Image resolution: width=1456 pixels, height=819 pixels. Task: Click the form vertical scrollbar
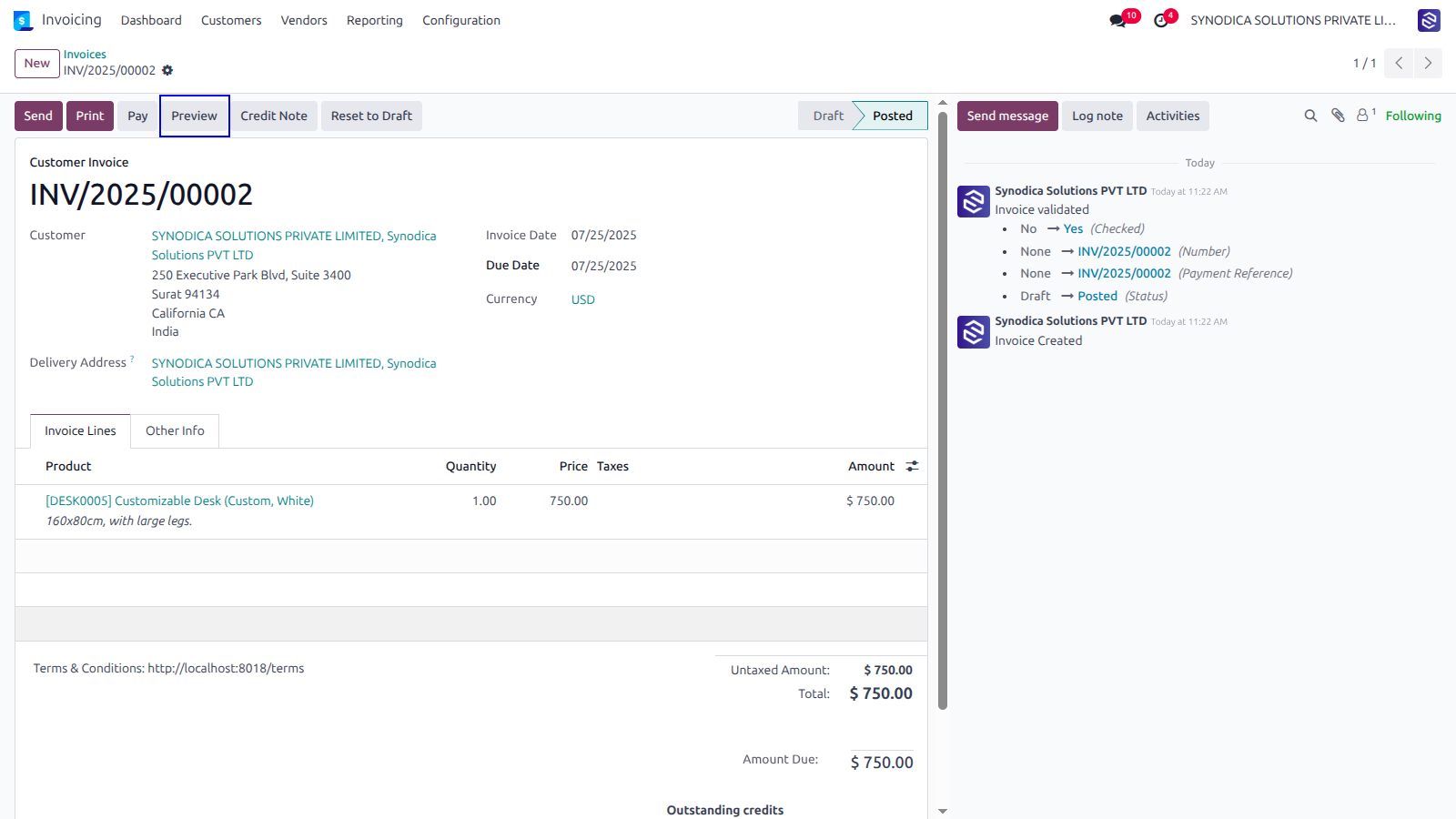click(943, 409)
